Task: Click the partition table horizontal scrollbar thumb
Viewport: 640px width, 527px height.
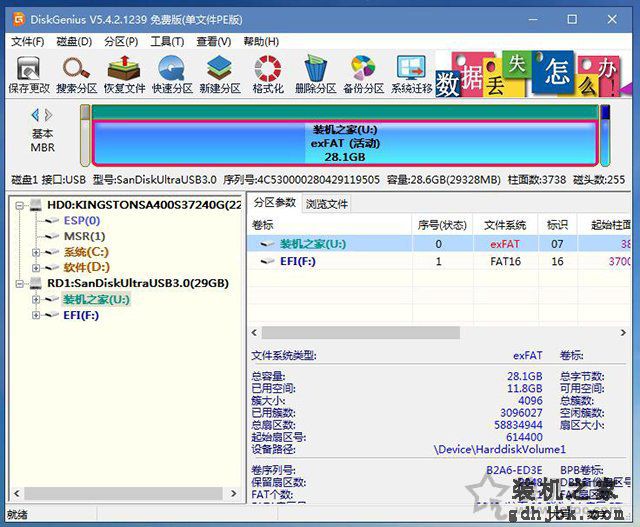Action: [361, 333]
